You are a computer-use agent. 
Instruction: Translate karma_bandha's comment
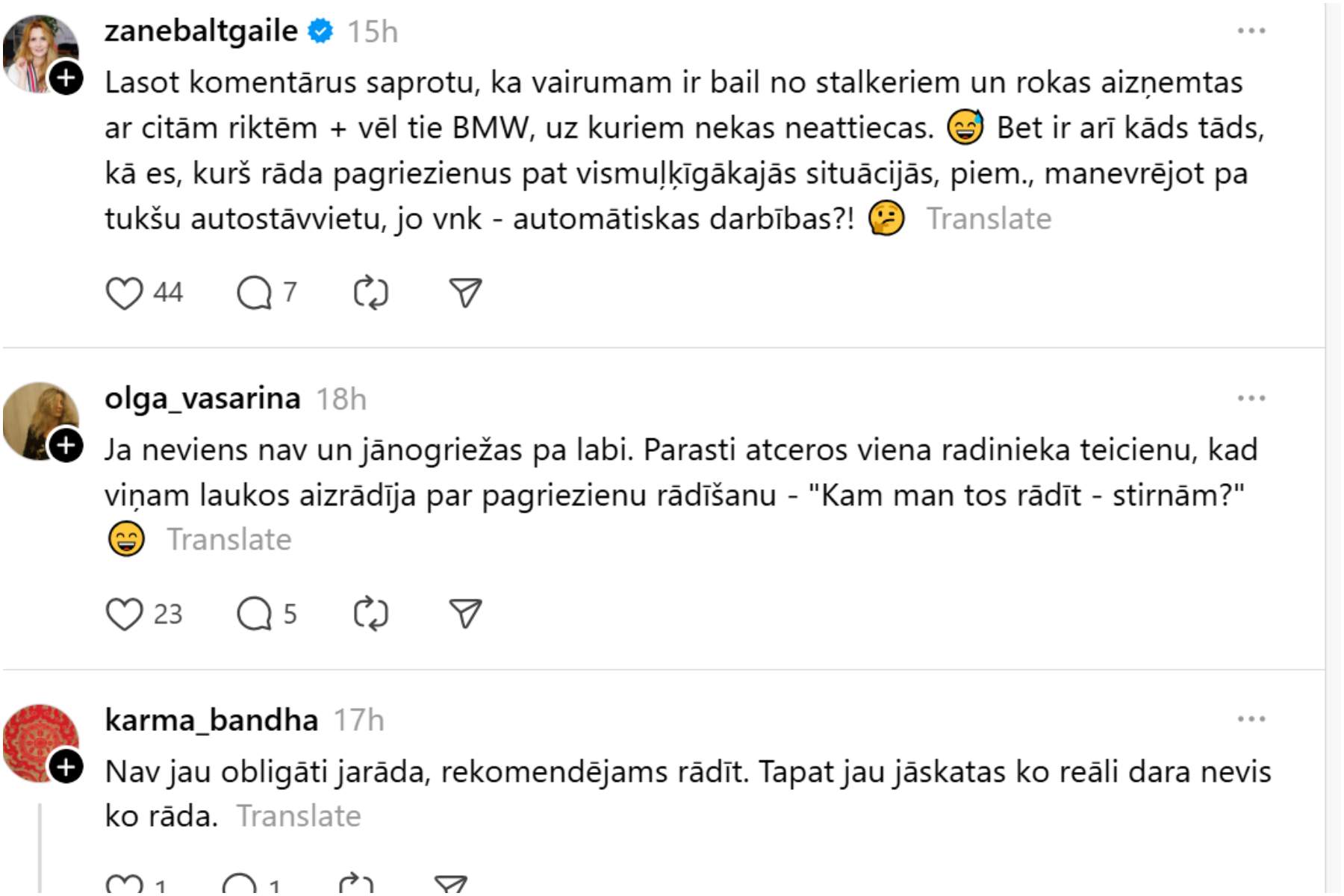(x=299, y=817)
